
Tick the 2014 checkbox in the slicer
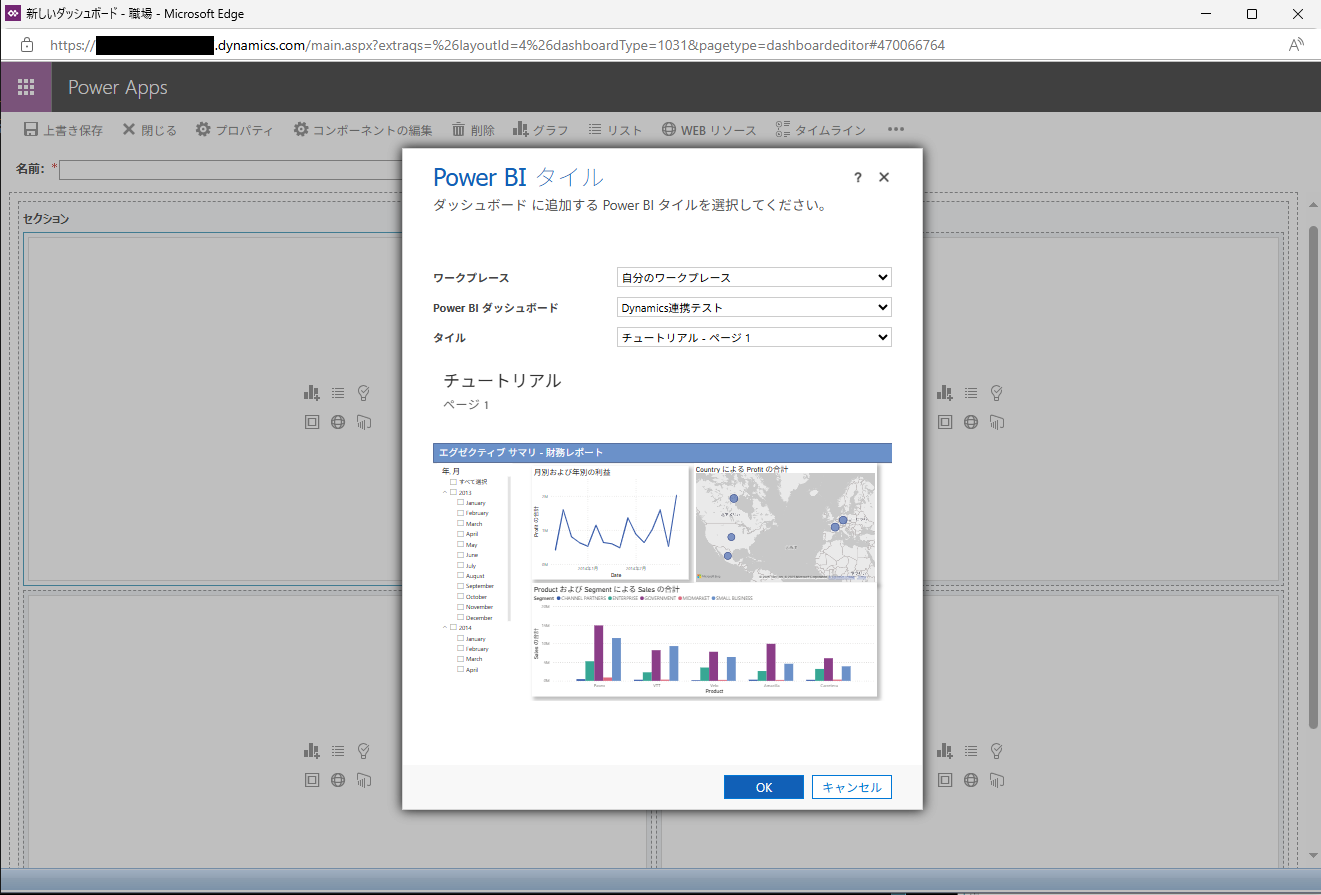tap(453, 628)
